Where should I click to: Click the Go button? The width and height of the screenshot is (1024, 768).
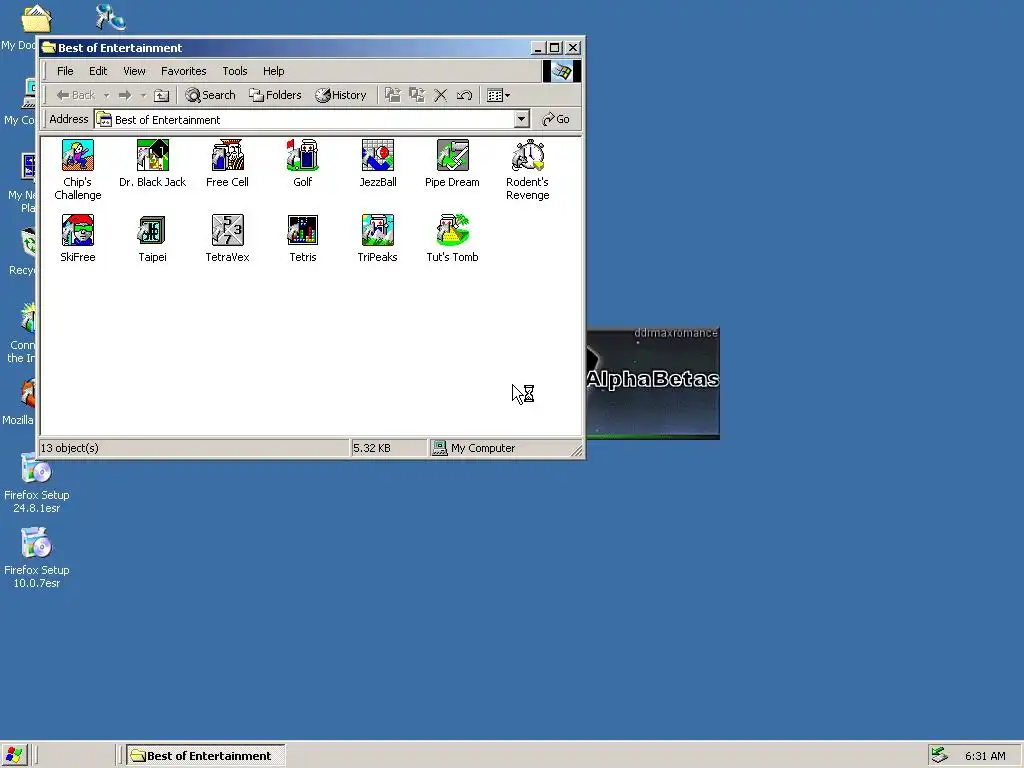(556, 119)
